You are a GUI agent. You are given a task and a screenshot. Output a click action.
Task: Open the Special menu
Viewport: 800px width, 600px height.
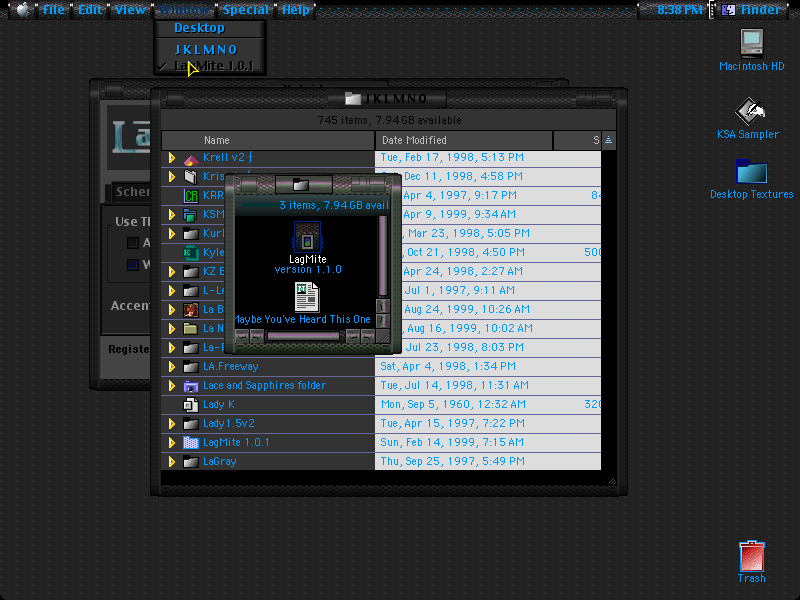point(245,10)
